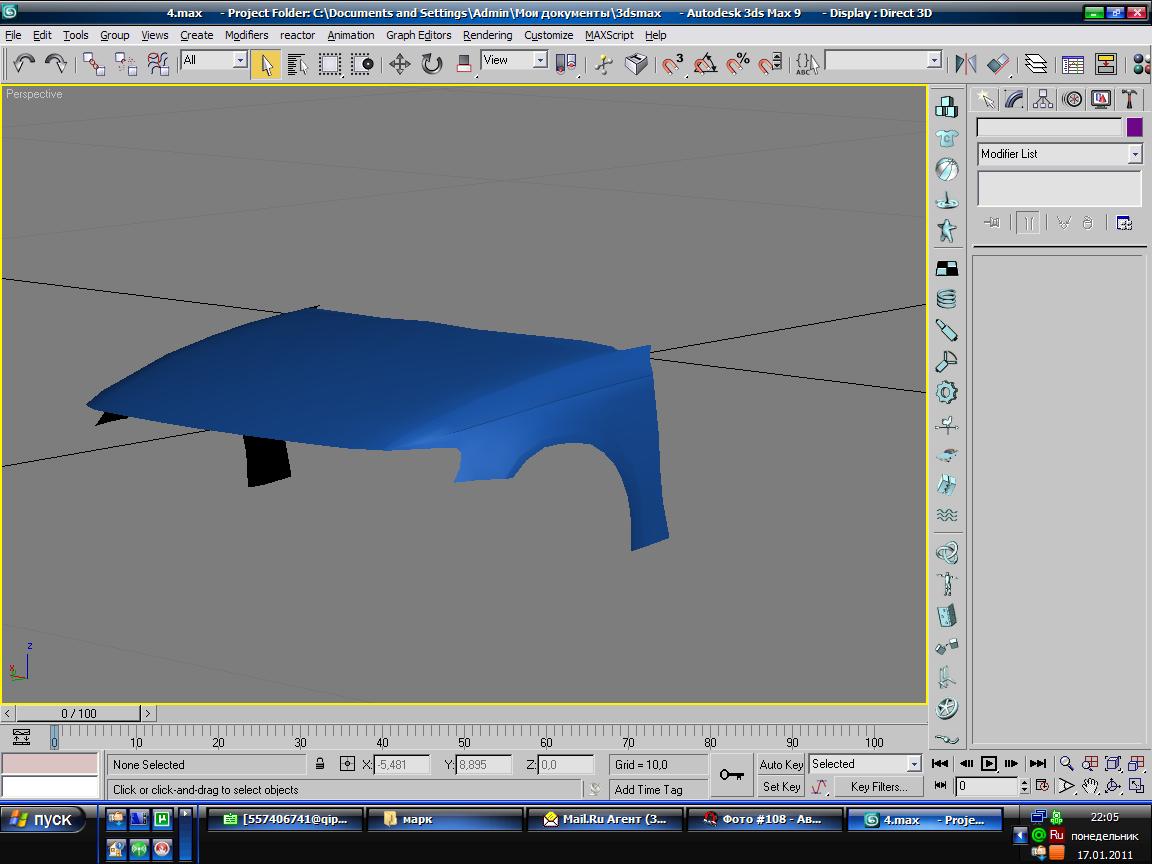
Task: Toggle Auto Key animation mode
Action: pyautogui.click(x=781, y=764)
